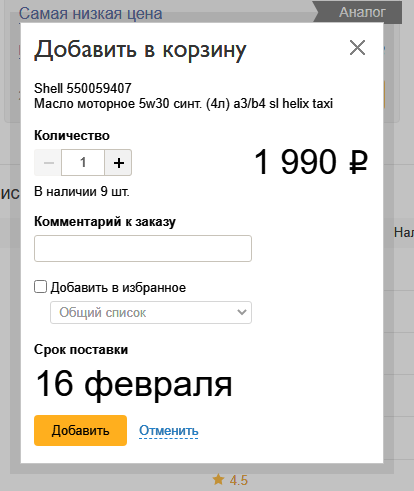This screenshot has height=491, width=414.
Task: Click the Добавить в избранное label text
Action: (x=118, y=287)
